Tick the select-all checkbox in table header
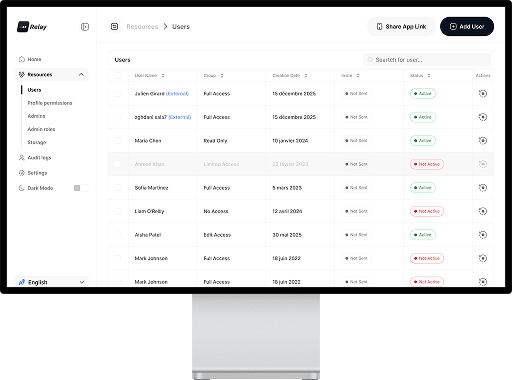This screenshot has height=380, width=512. (118, 75)
